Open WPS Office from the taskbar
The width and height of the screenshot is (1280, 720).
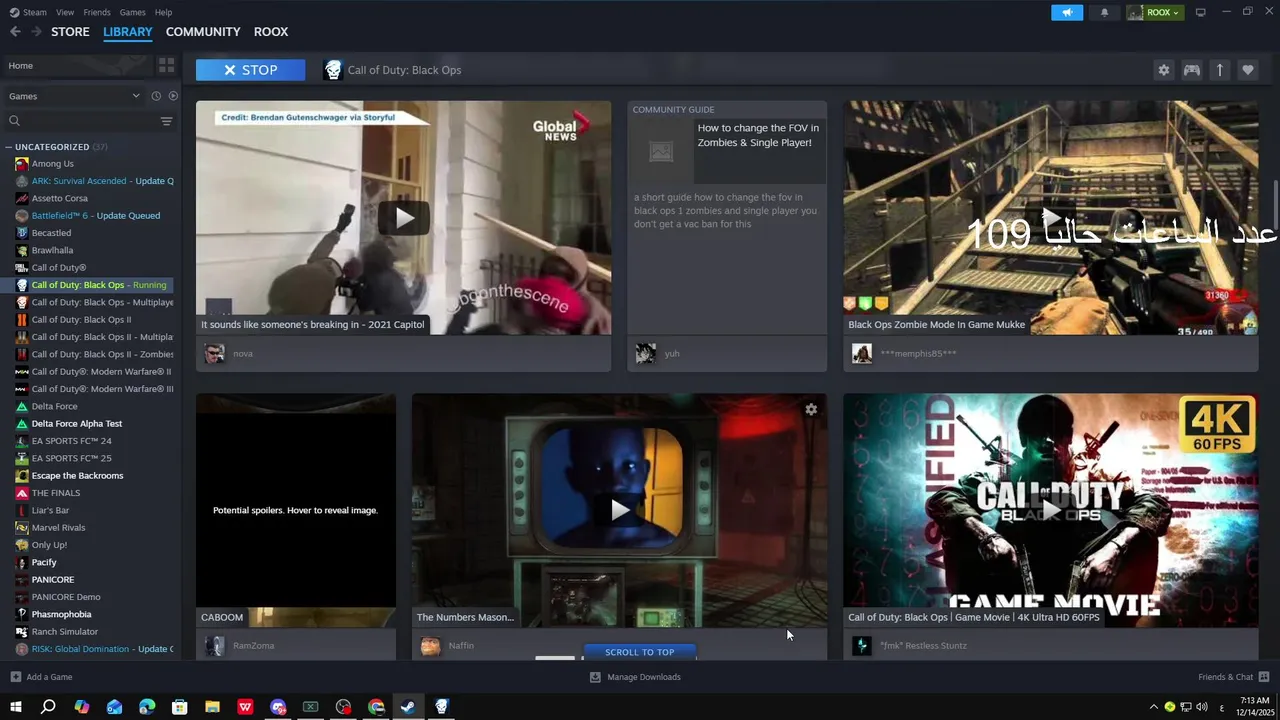[x=245, y=707]
